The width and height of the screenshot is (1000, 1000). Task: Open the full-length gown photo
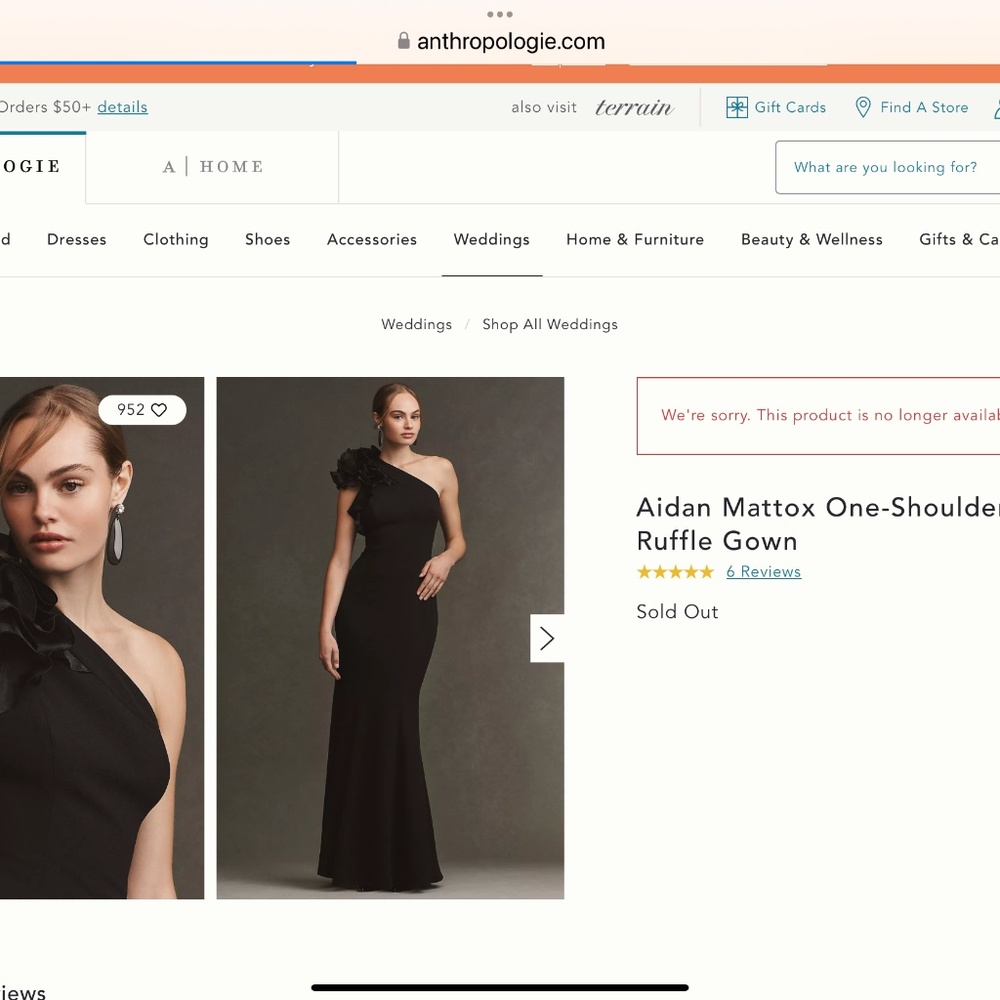390,638
